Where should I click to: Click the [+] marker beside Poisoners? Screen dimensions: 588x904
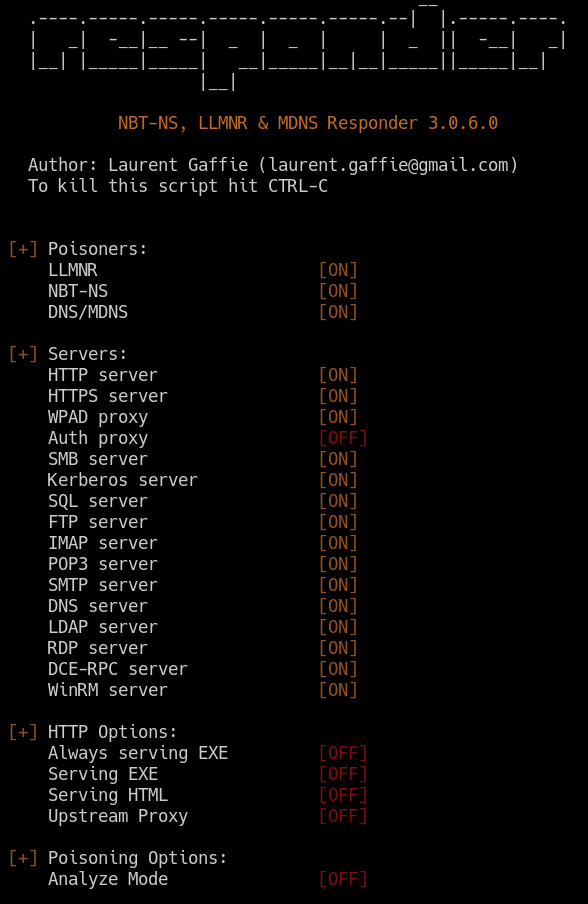click(x=23, y=249)
